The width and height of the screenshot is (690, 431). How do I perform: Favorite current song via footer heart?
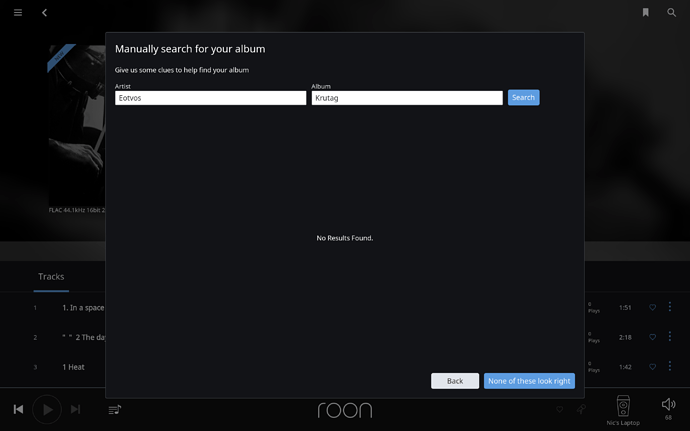coord(560,409)
